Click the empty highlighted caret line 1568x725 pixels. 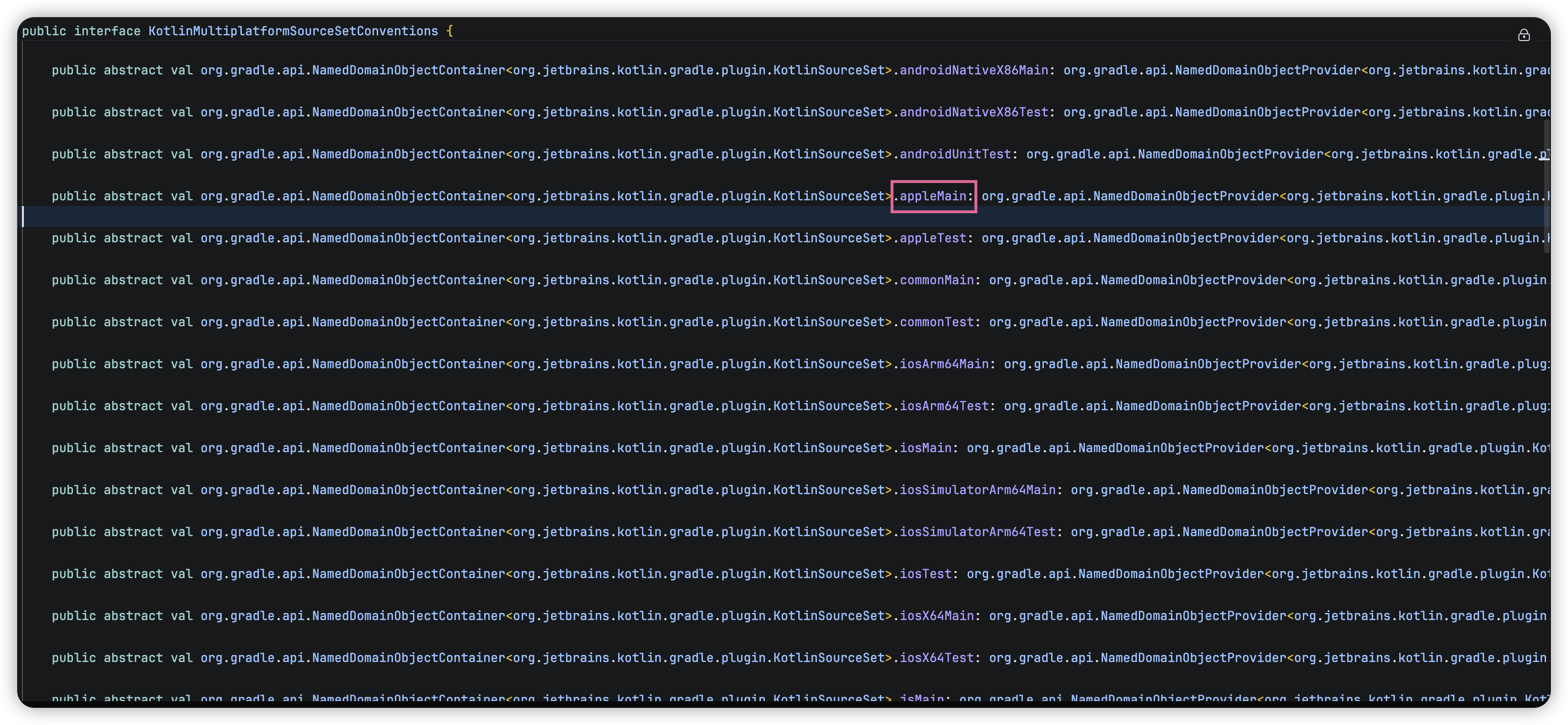731,217
